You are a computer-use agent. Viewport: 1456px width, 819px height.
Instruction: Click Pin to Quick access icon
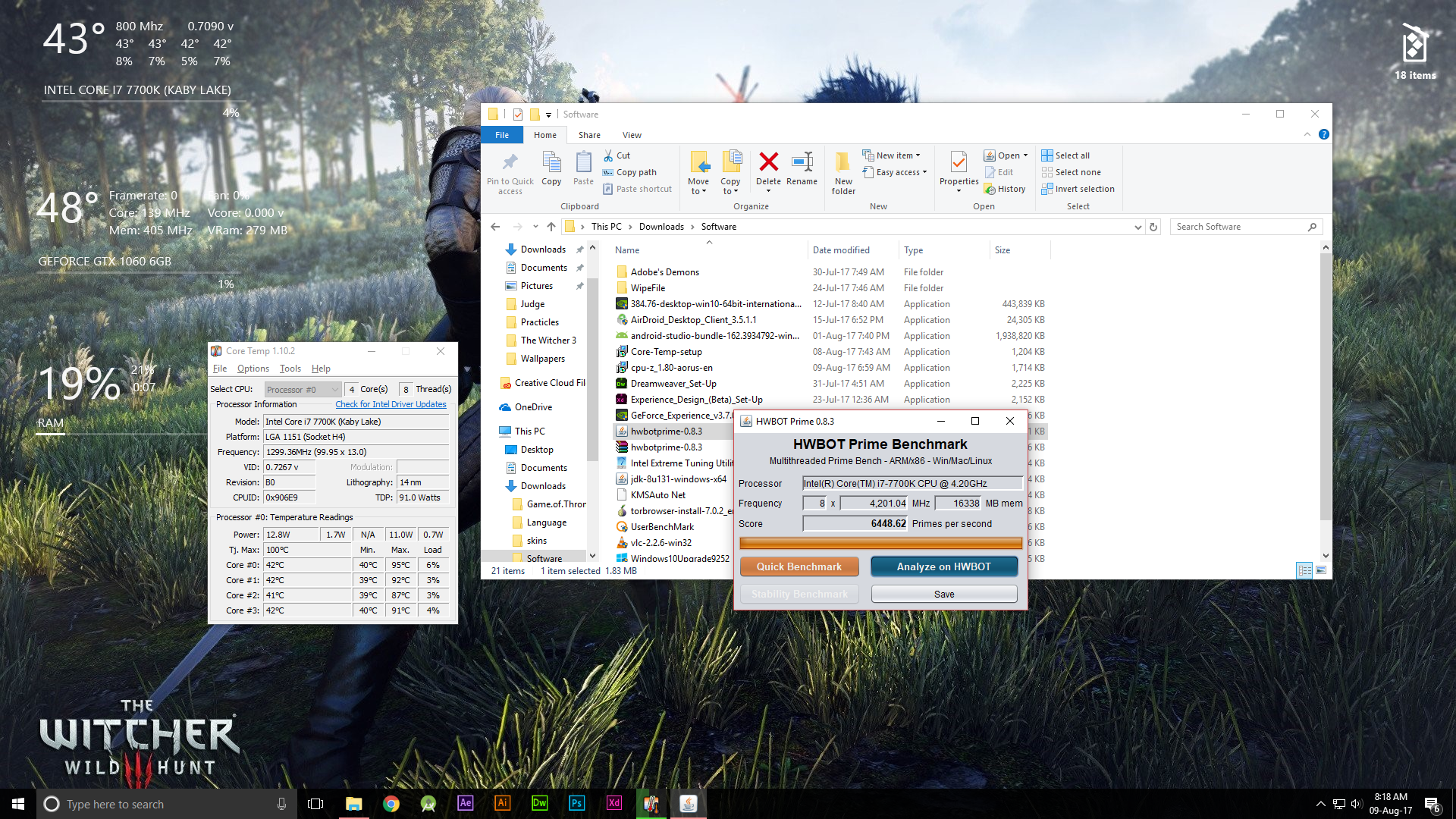tap(510, 162)
